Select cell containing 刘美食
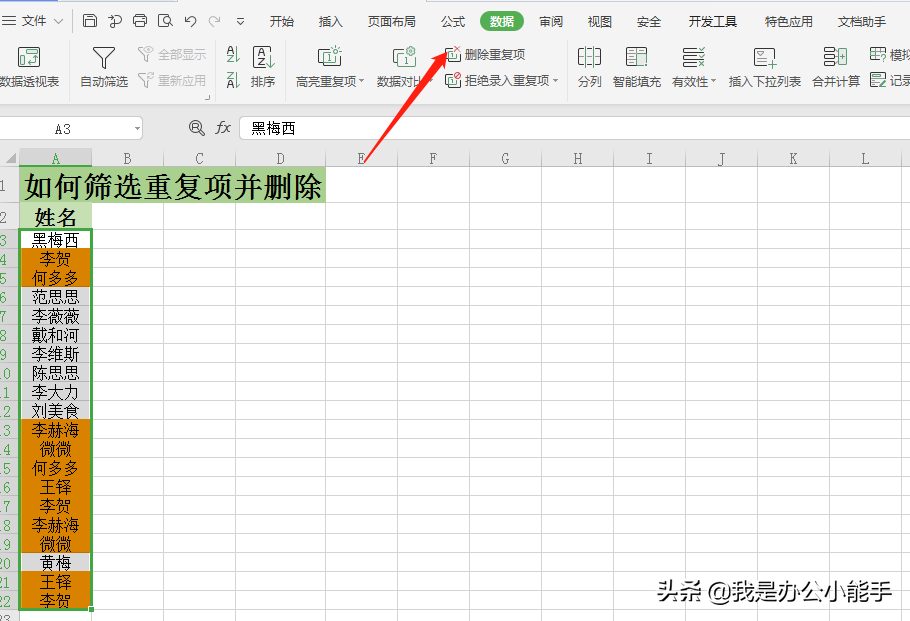This screenshot has width=910, height=621. click(x=56, y=411)
